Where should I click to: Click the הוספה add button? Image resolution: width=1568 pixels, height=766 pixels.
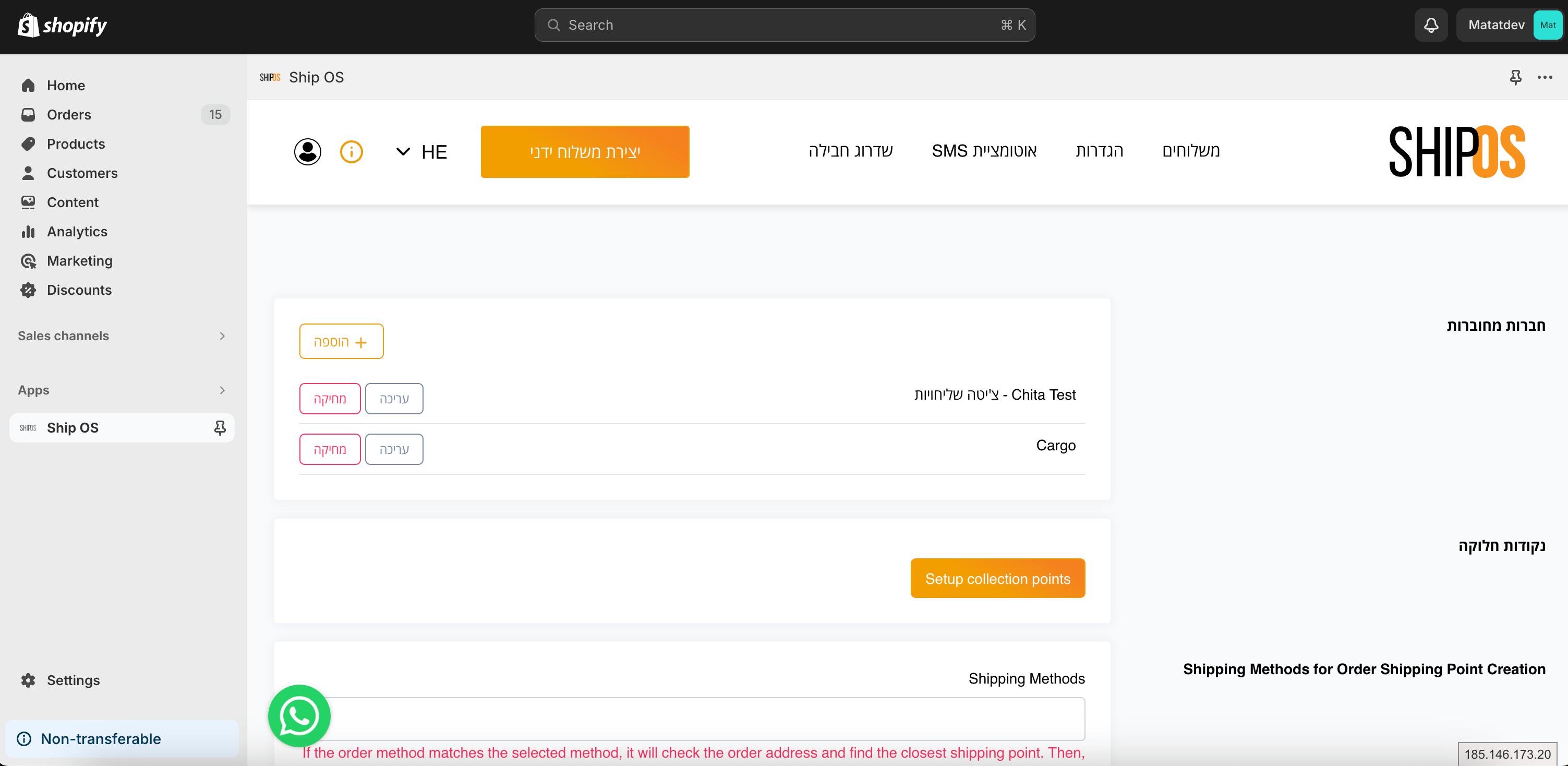[341, 341]
